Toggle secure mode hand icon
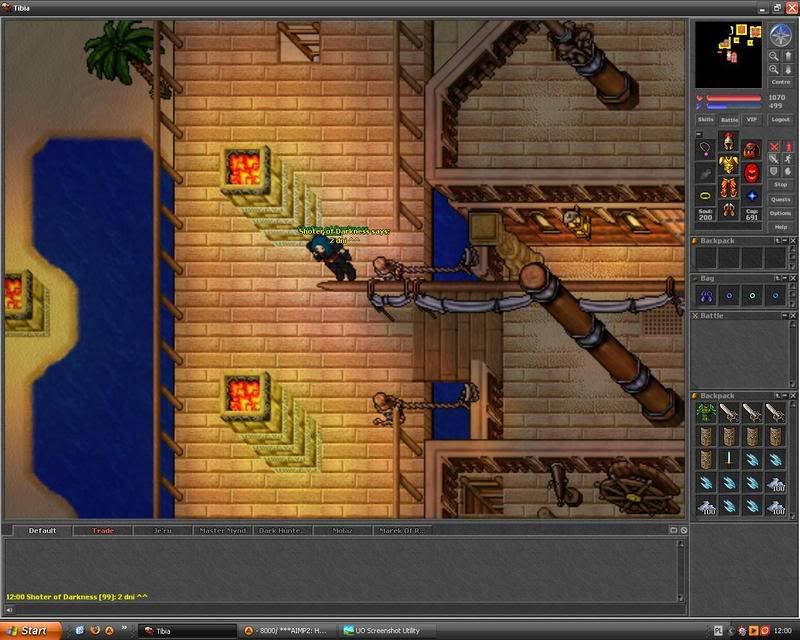 click(x=787, y=171)
